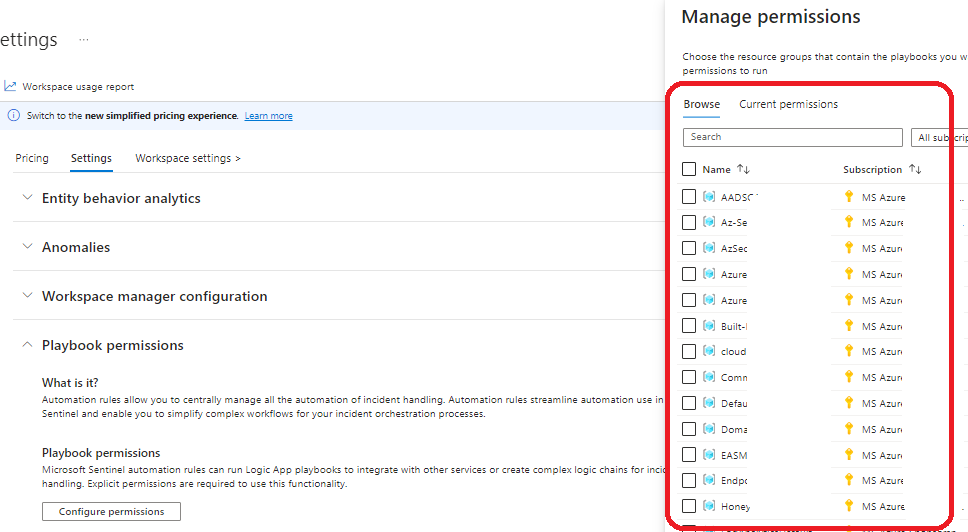This screenshot has width=968, height=532.
Task: Click resource group icon for Az-Se row
Action: (709, 222)
